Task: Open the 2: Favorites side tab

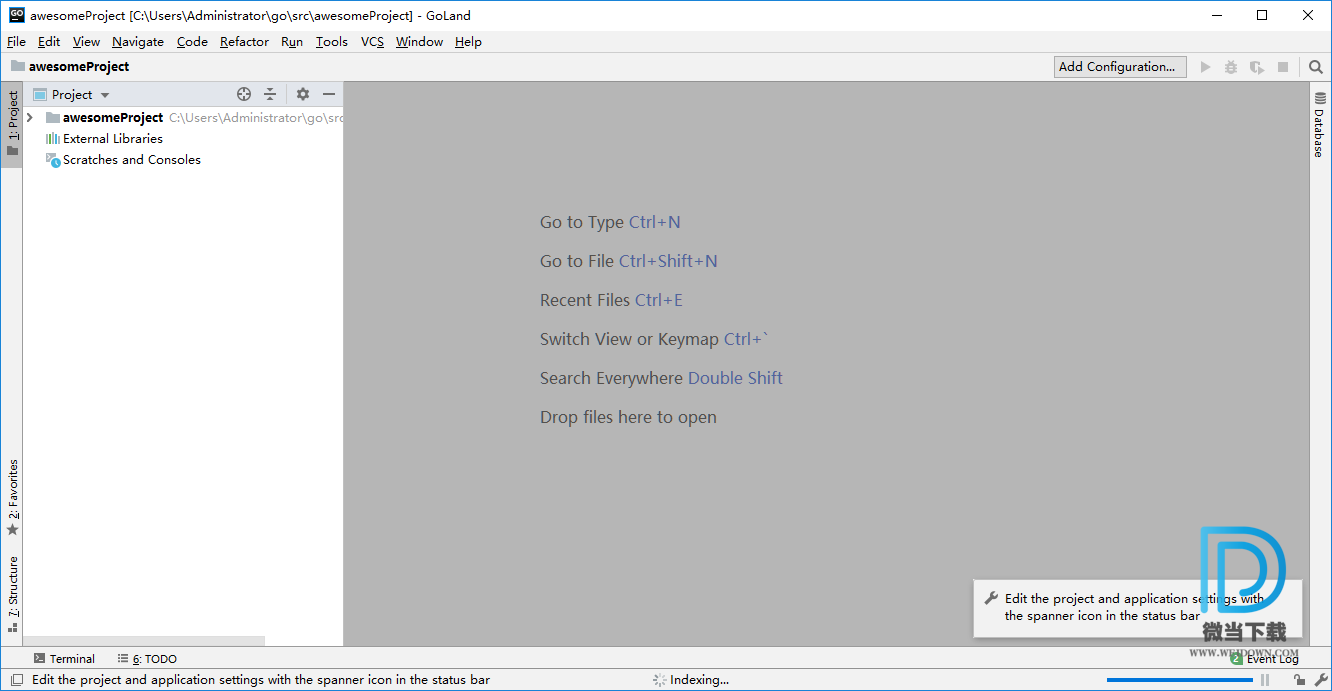Action: (12, 498)
